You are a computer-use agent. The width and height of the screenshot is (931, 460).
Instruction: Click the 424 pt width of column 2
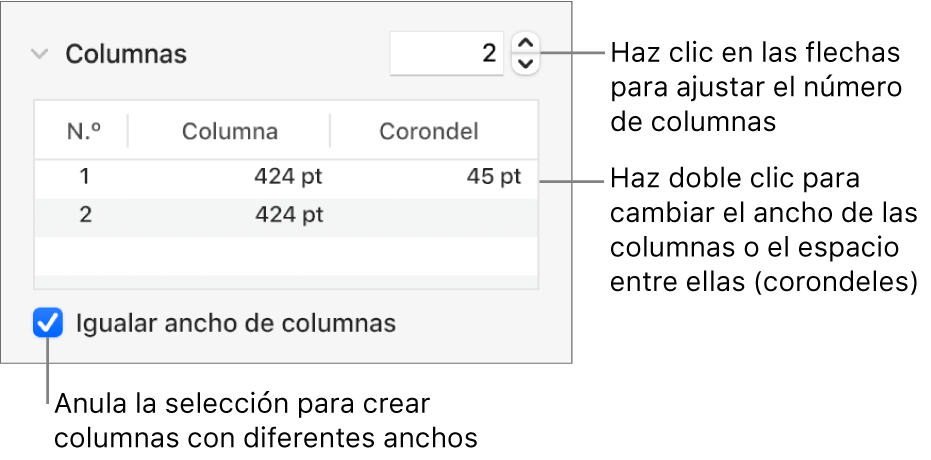(289, 214)
